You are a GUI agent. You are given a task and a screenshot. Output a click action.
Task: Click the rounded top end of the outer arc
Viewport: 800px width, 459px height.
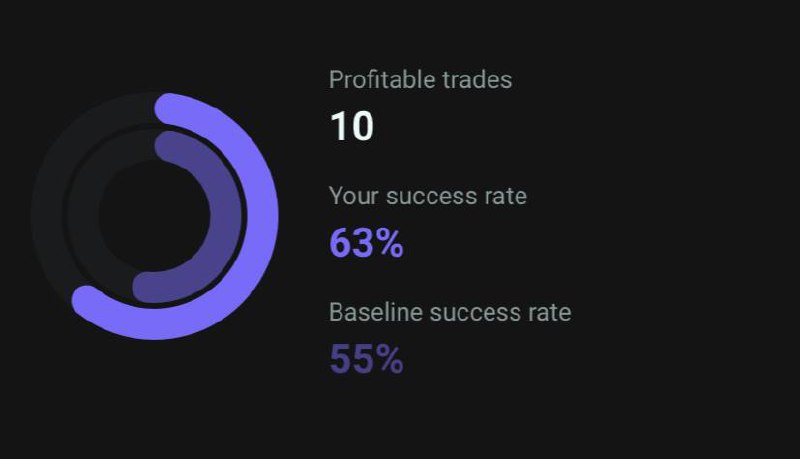click(169, 108)
